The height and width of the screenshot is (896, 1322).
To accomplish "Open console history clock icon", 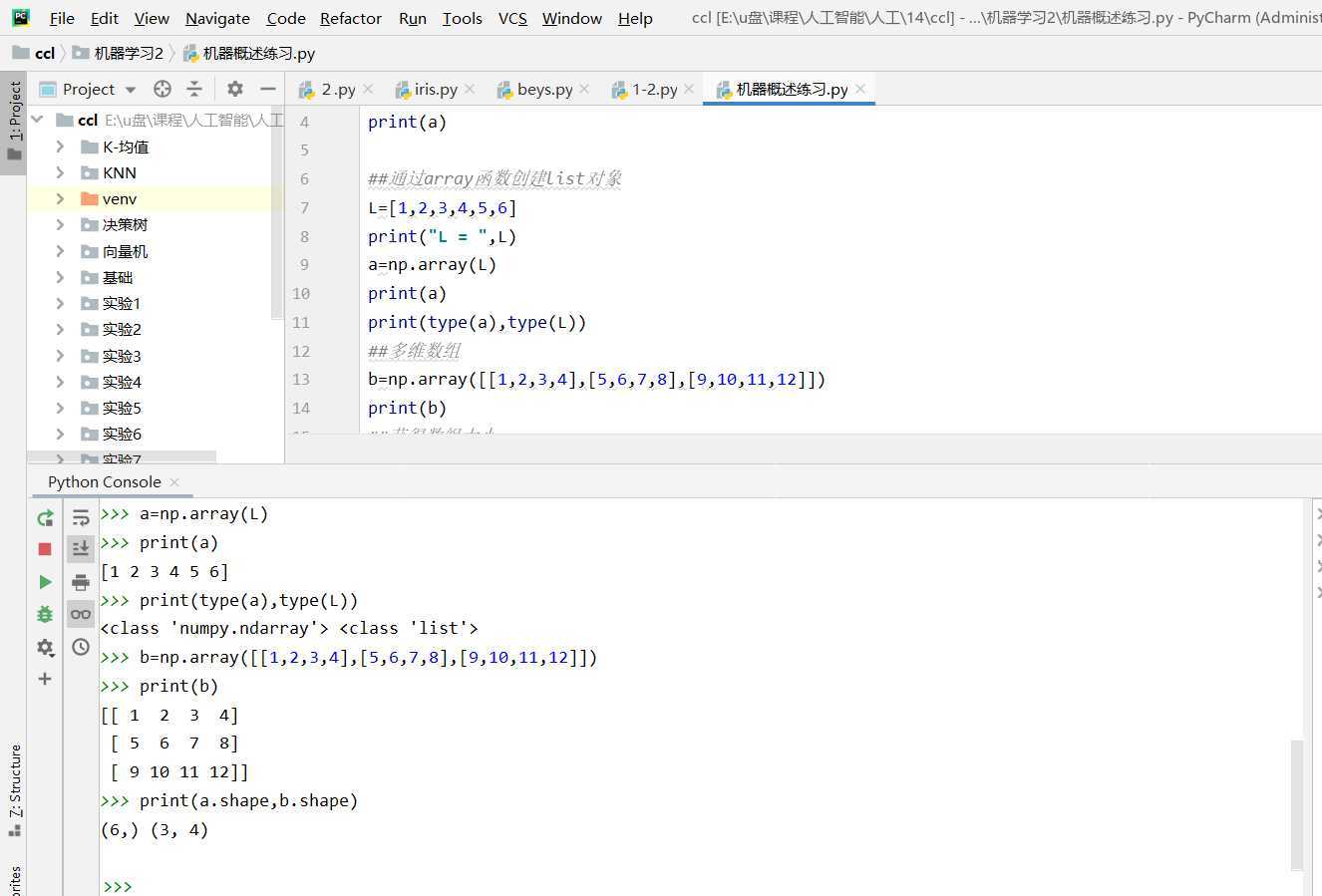I will pyautogui.click(x=81, y=647).
